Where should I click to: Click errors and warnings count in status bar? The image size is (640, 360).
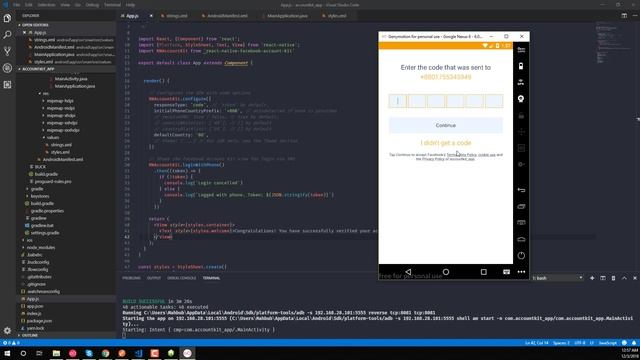pyautogui.click(x=11, y=343)
